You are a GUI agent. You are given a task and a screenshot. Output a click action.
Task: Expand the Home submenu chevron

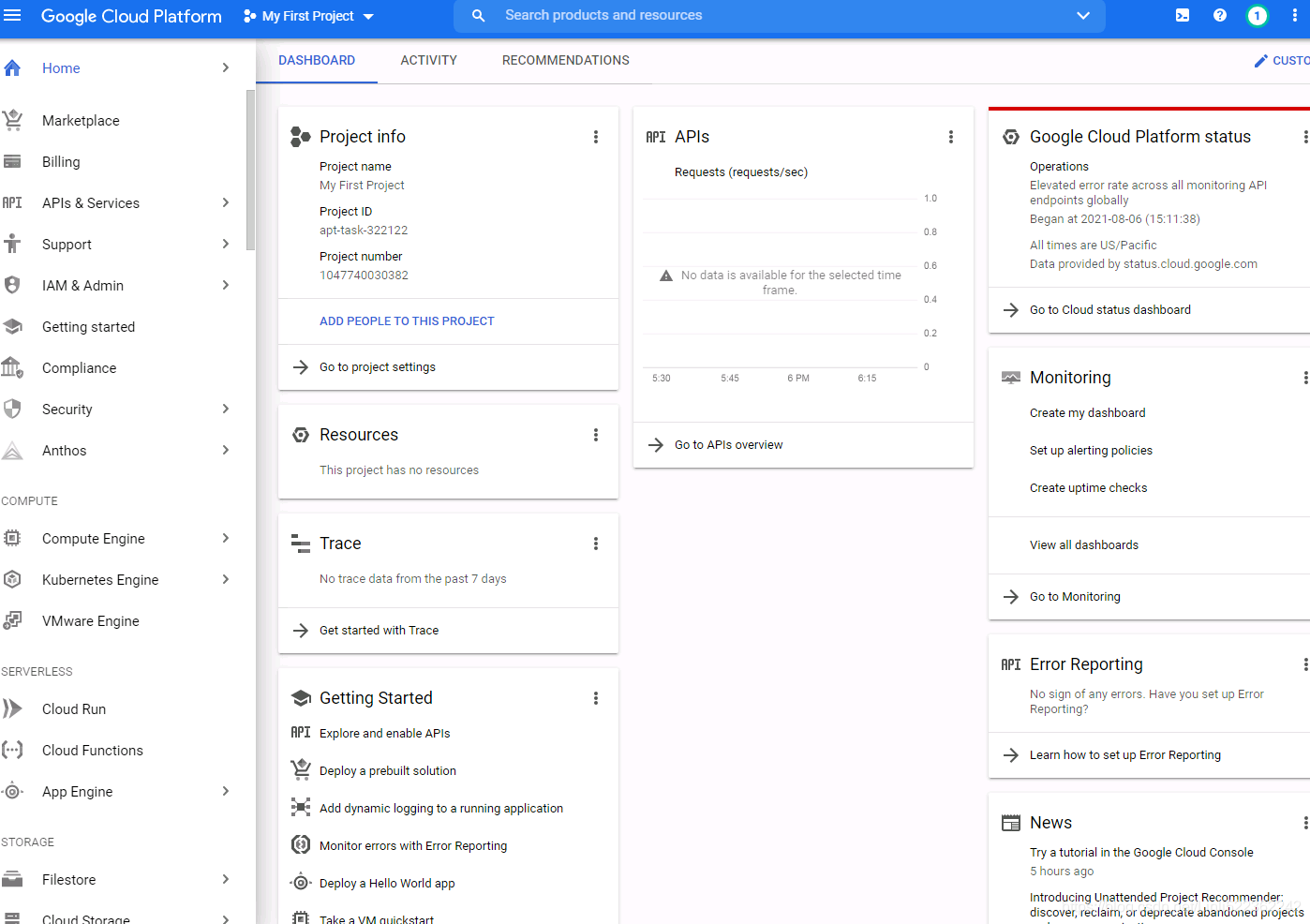(x=226, y=67)
